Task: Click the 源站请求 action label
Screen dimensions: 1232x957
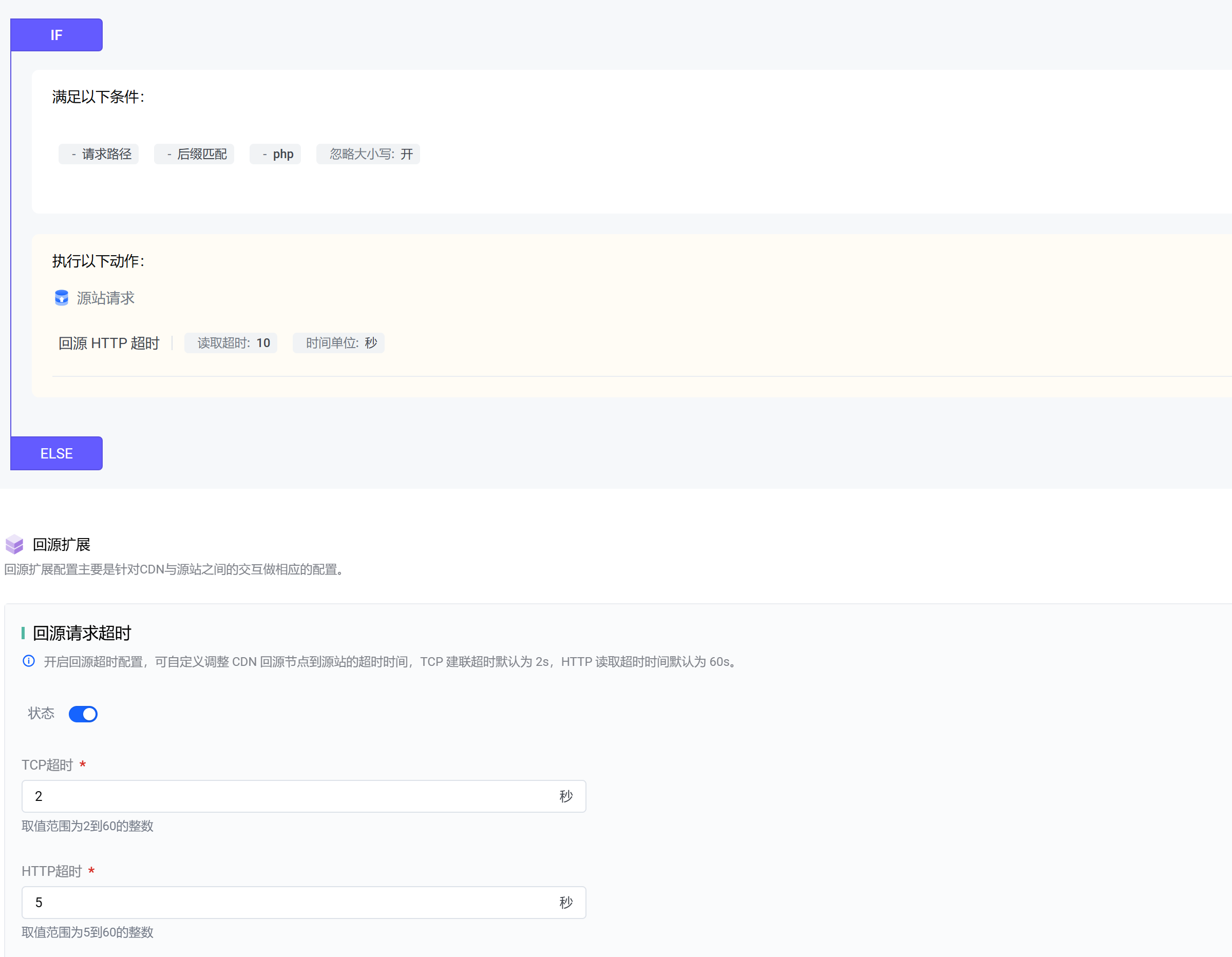Action: point(105,298)
